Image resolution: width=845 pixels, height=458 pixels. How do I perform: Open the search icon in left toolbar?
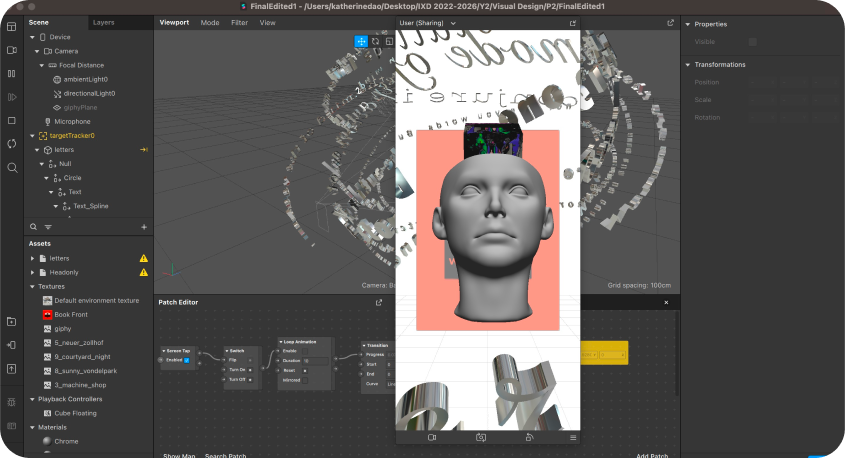[11, 167]
